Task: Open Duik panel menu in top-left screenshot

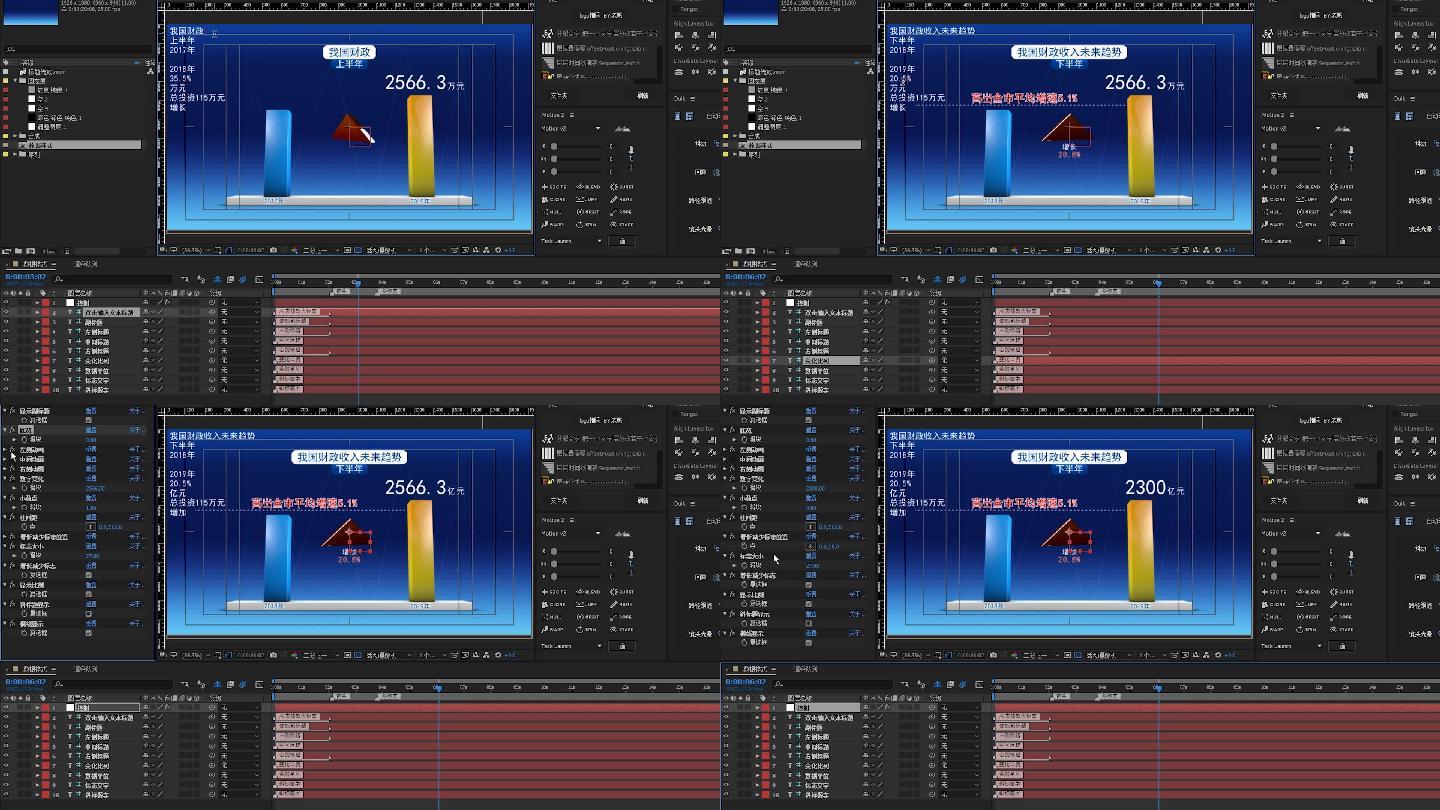Action: tap(692, 99)
